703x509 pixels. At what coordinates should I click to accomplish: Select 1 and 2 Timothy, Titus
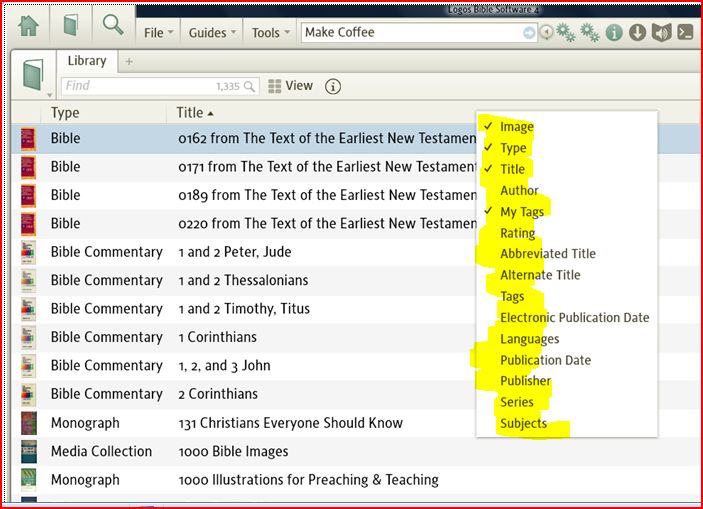[x=244, y=309]
